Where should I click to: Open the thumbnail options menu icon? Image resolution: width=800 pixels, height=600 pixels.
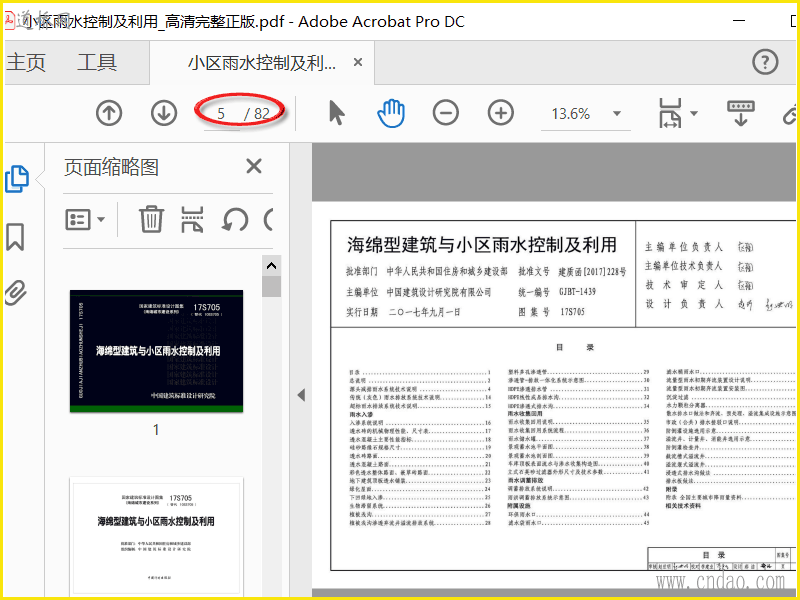(78, 219)
